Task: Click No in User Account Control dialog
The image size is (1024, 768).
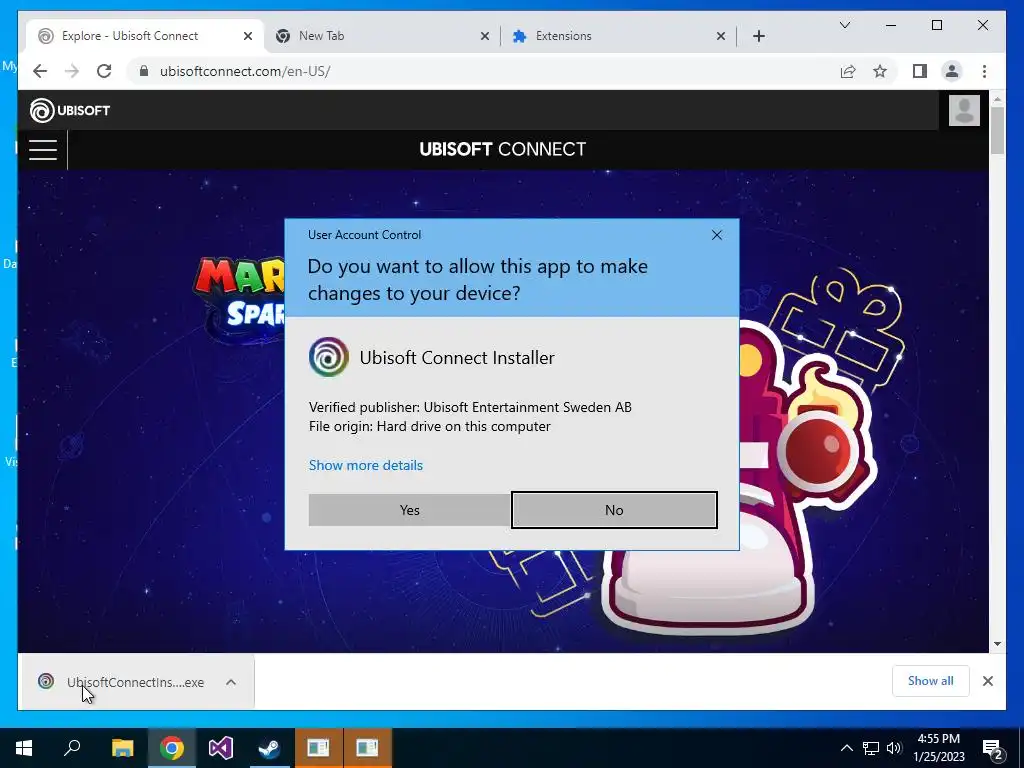Action: click(614, 510)
